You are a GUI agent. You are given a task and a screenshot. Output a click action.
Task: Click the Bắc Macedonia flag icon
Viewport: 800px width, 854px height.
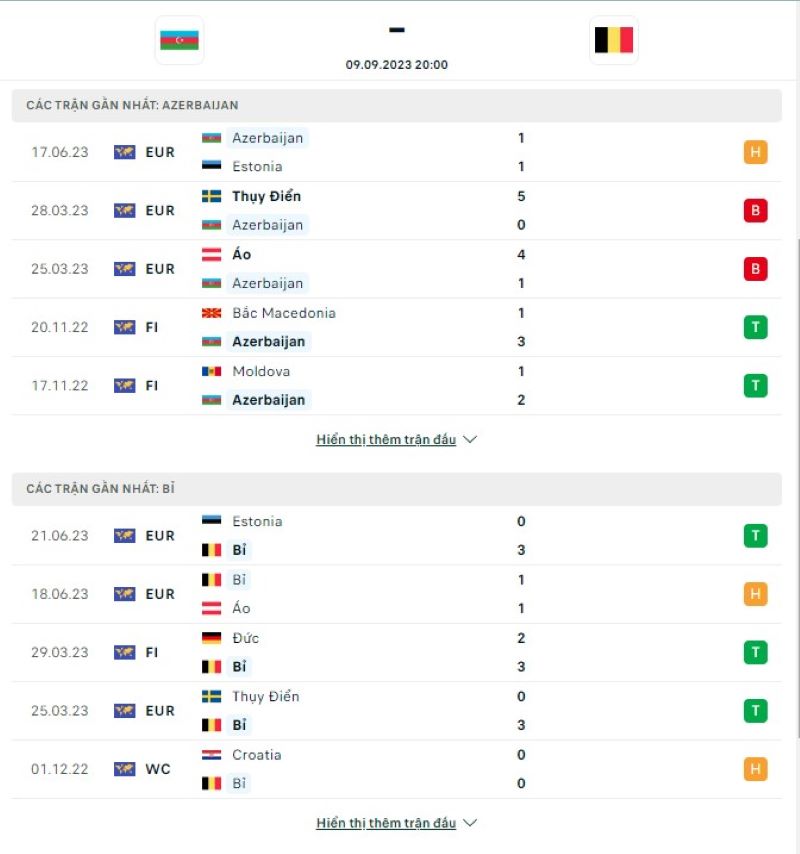click(x=212, y=313)
